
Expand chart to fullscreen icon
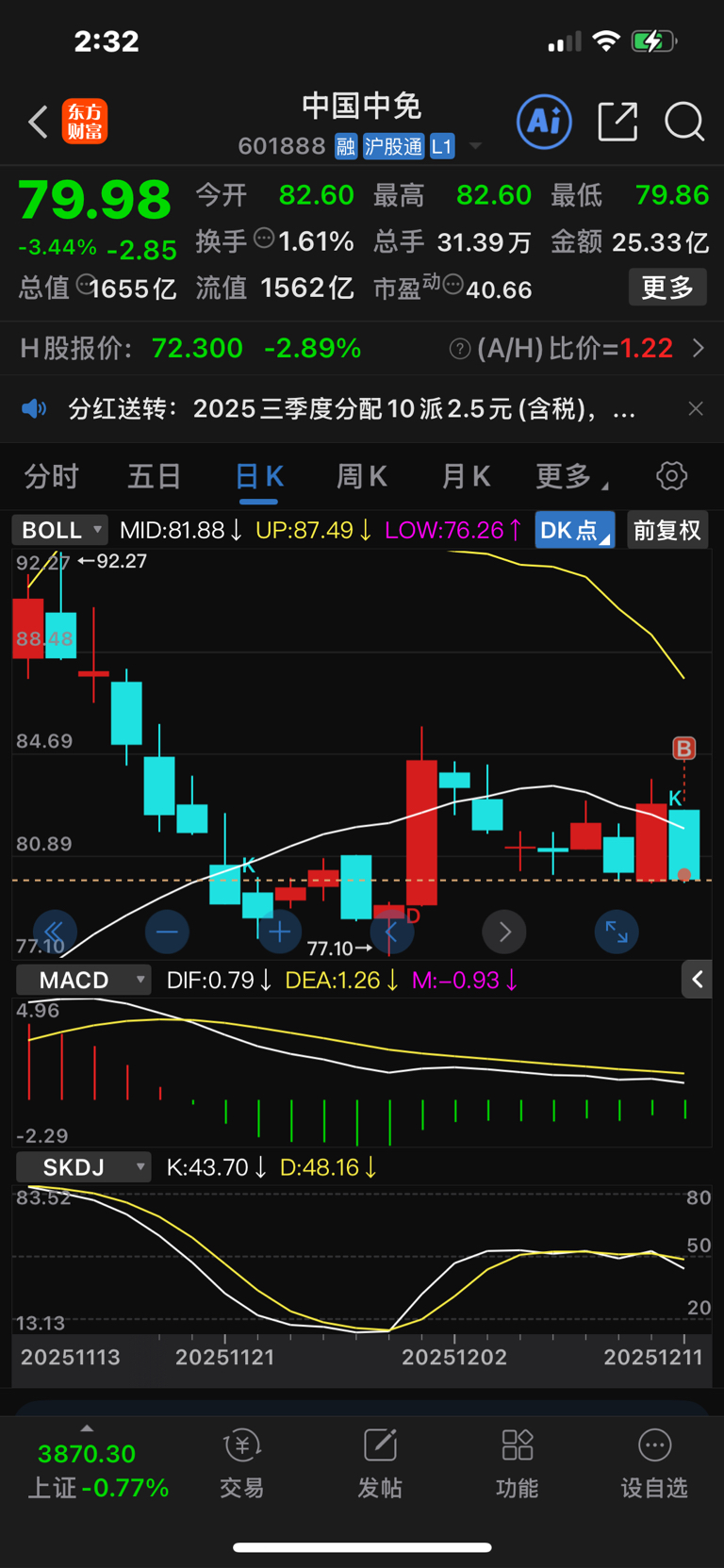(x=617, y=932)
